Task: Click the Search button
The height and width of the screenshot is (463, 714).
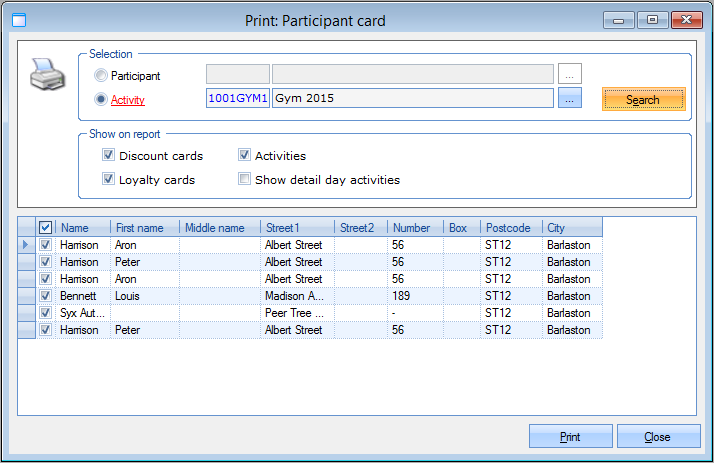Action: coord(643,99)
